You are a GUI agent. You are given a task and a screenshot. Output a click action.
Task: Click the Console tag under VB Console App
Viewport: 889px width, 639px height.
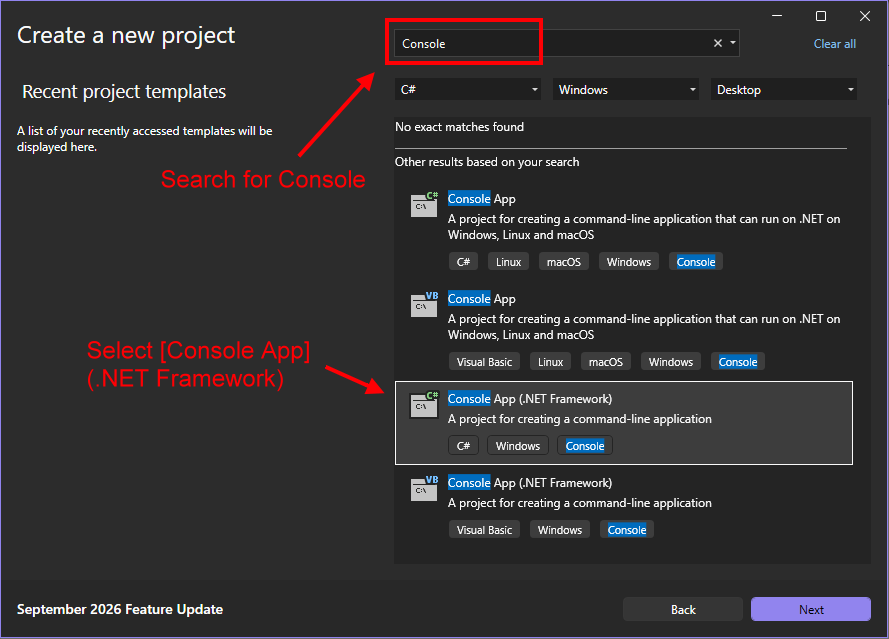738,362
